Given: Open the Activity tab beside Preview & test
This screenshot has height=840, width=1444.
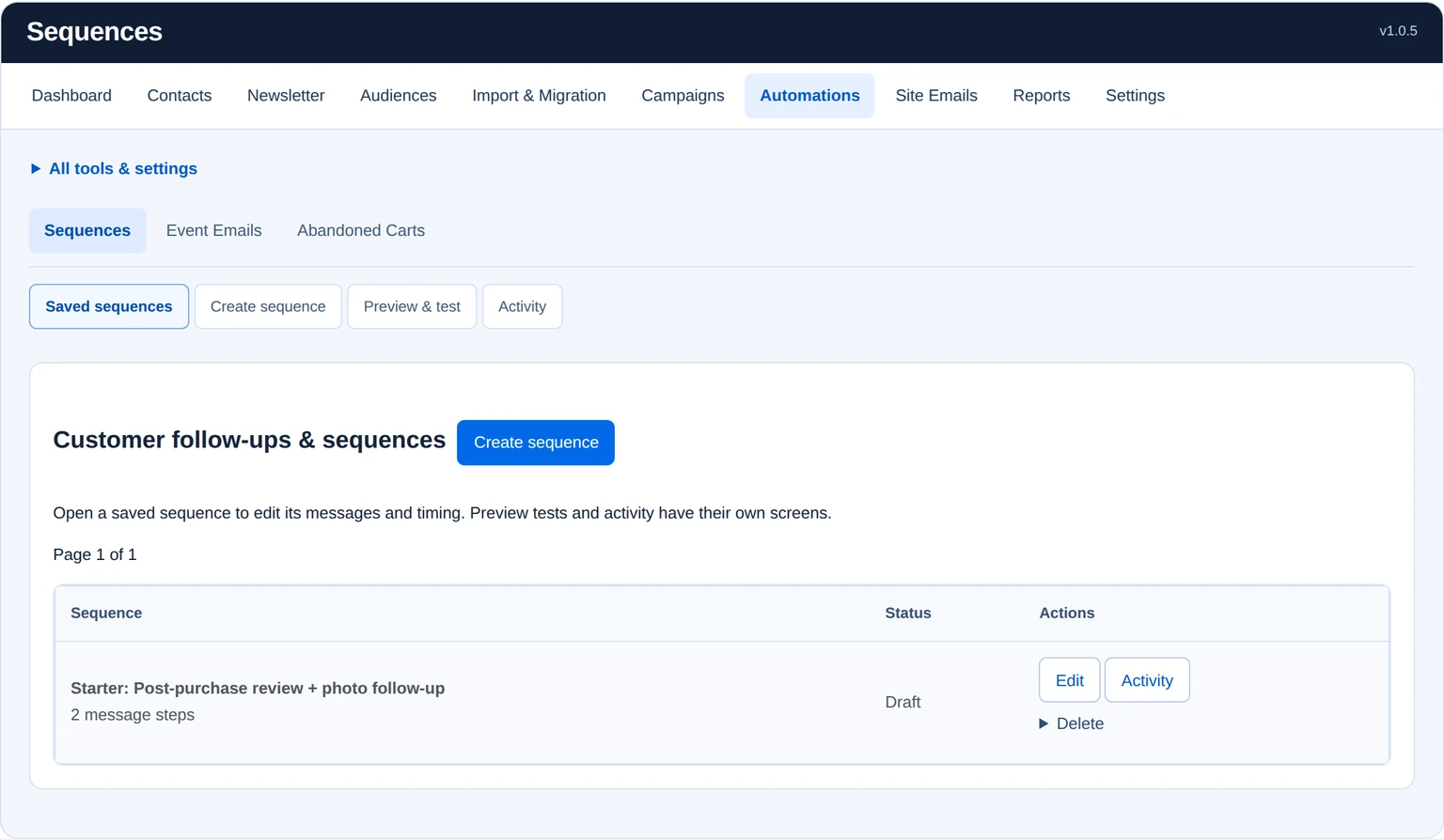Looking at the screenshot, I should 522,306.
